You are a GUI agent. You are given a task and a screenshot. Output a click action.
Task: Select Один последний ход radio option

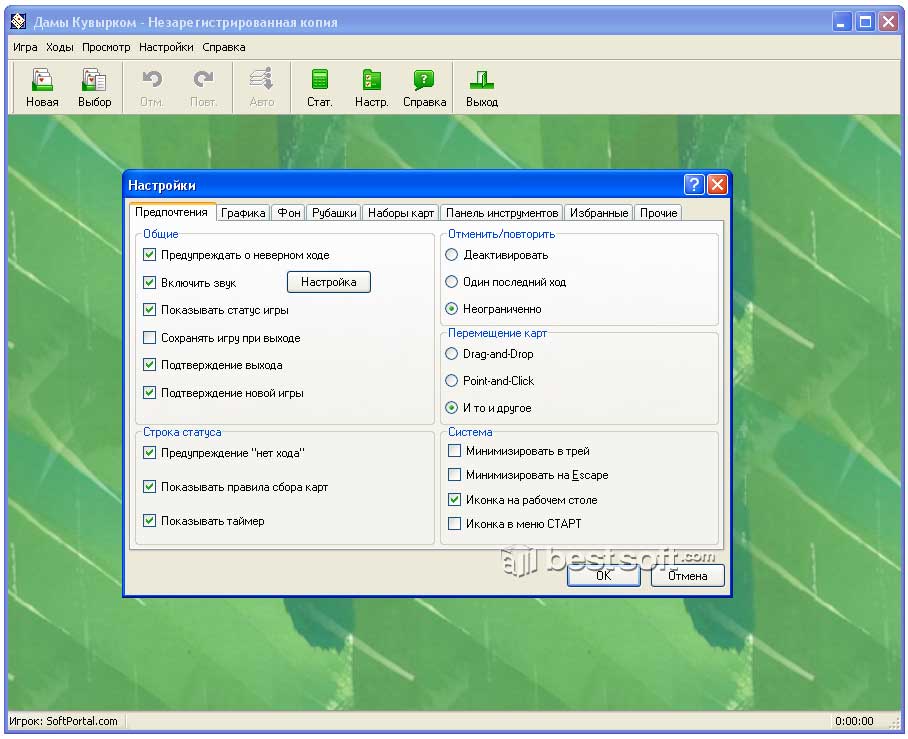452,281
